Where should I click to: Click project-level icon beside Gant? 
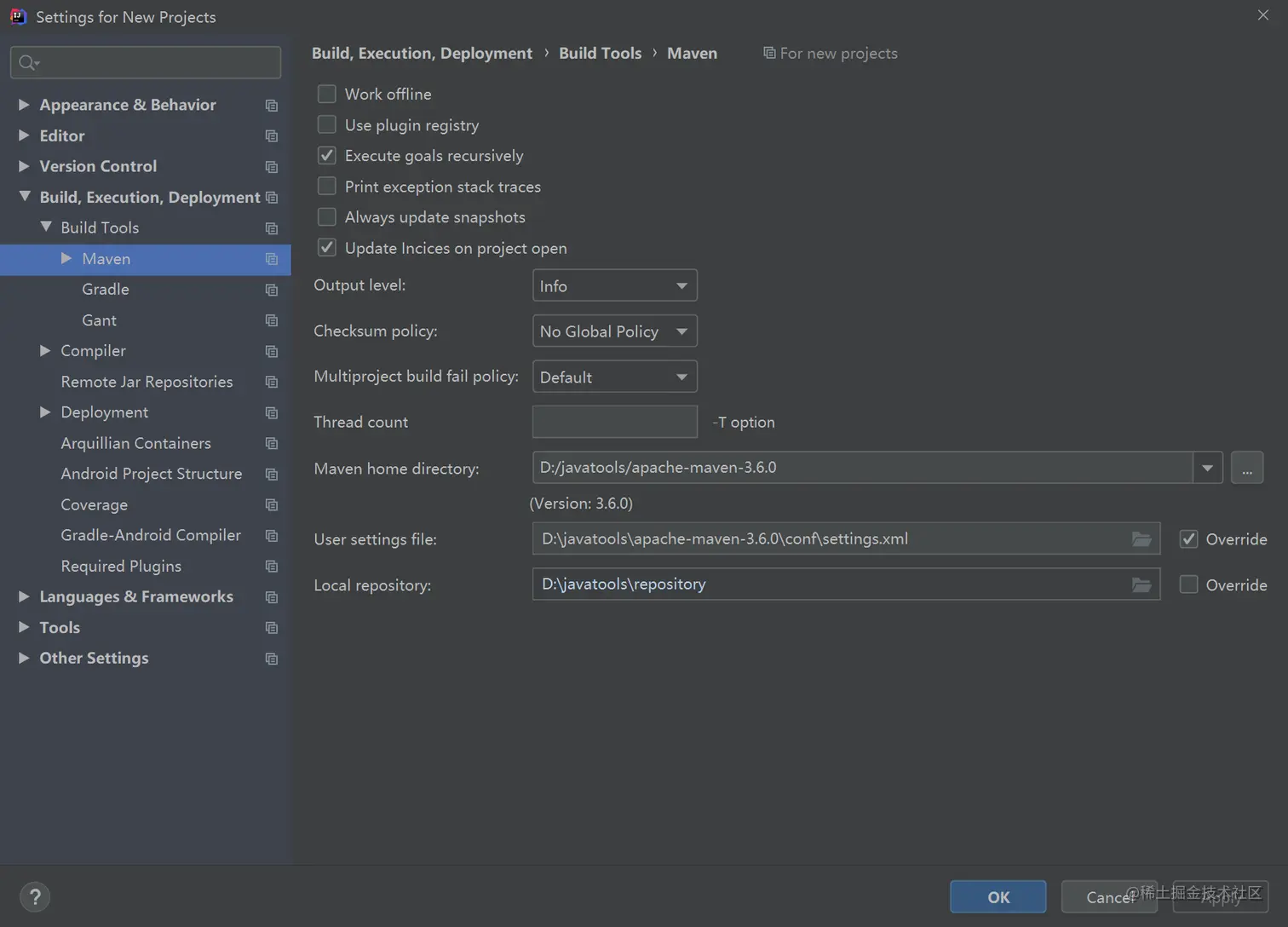272,320
